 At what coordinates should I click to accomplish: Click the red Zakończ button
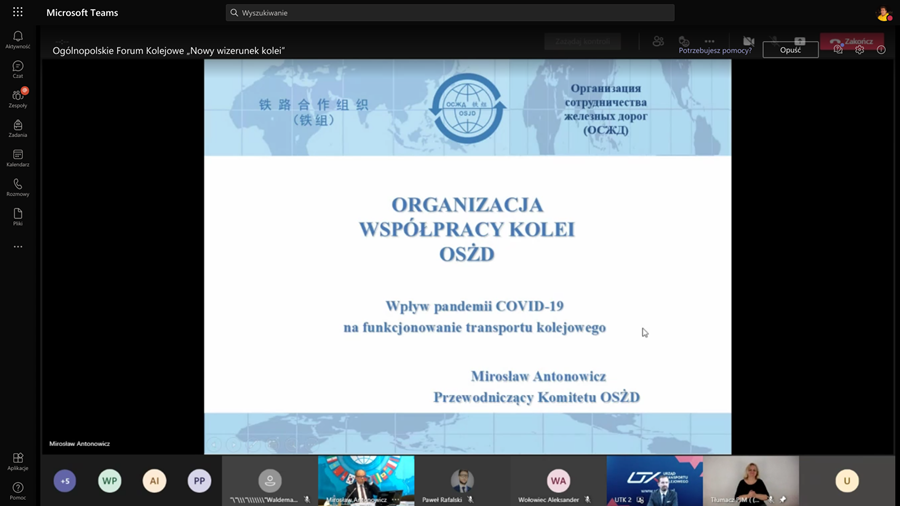tap(852, 41)
